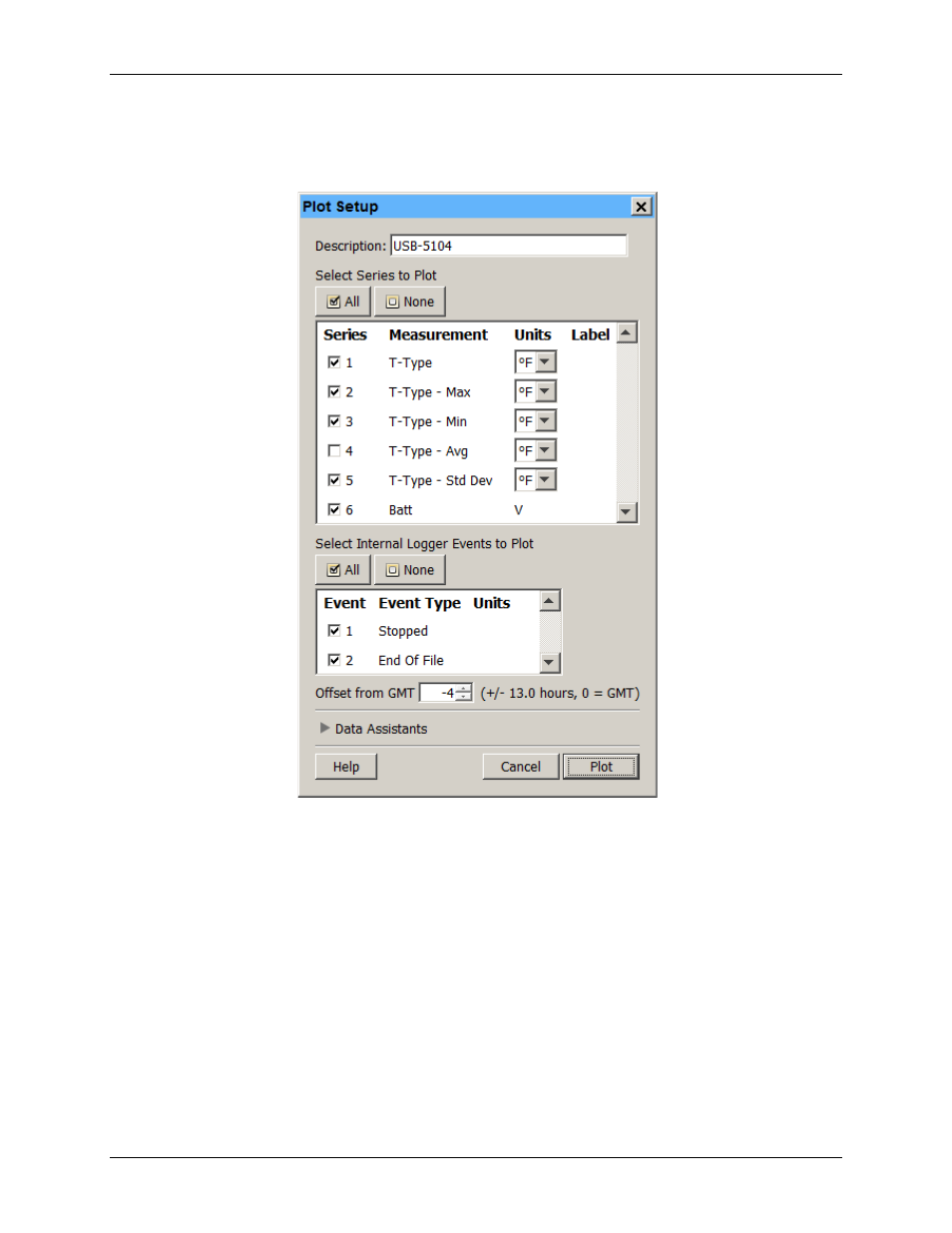Close the Plot Setup dialog window
The image size is (952, 1233).
point(642,207)
